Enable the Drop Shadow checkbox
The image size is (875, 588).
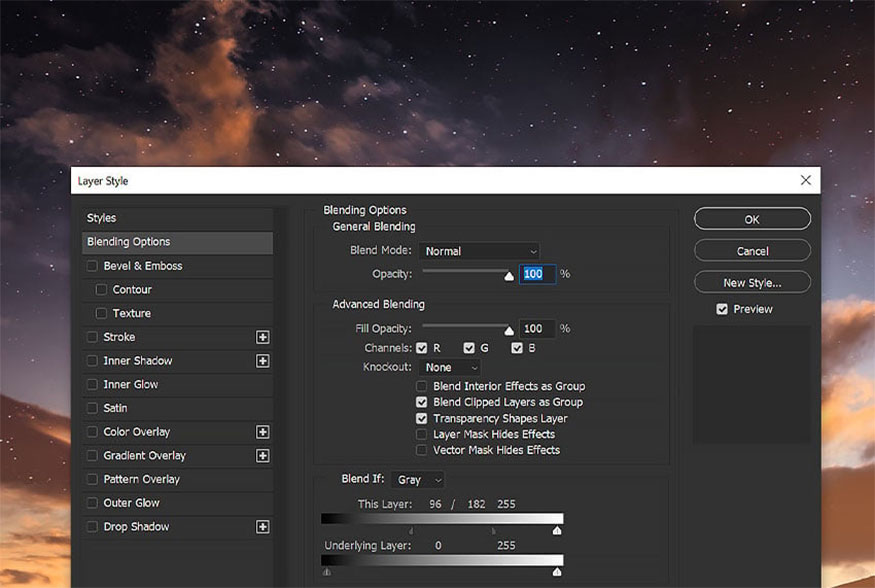coord(92,527)
